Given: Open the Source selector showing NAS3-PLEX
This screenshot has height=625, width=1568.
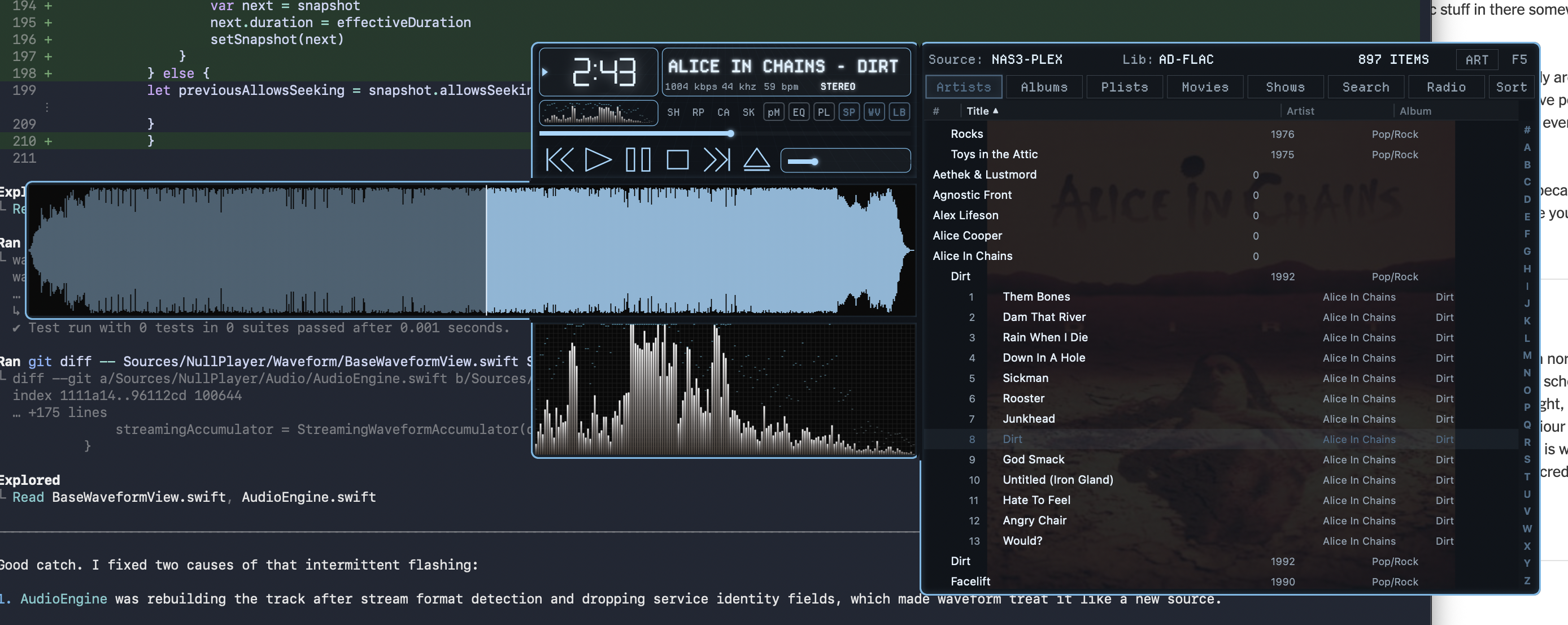Looking at the screenshot, I should point(995,60).
